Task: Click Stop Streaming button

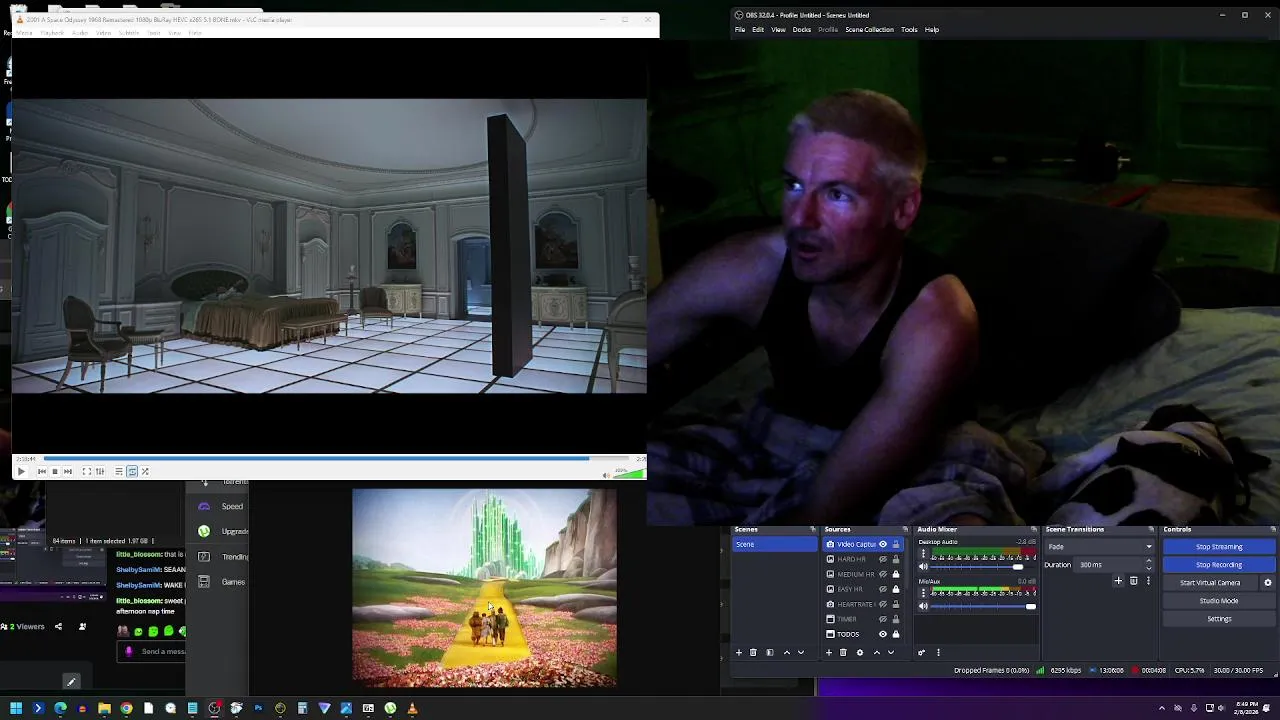Action: (x=1219, y=547)
